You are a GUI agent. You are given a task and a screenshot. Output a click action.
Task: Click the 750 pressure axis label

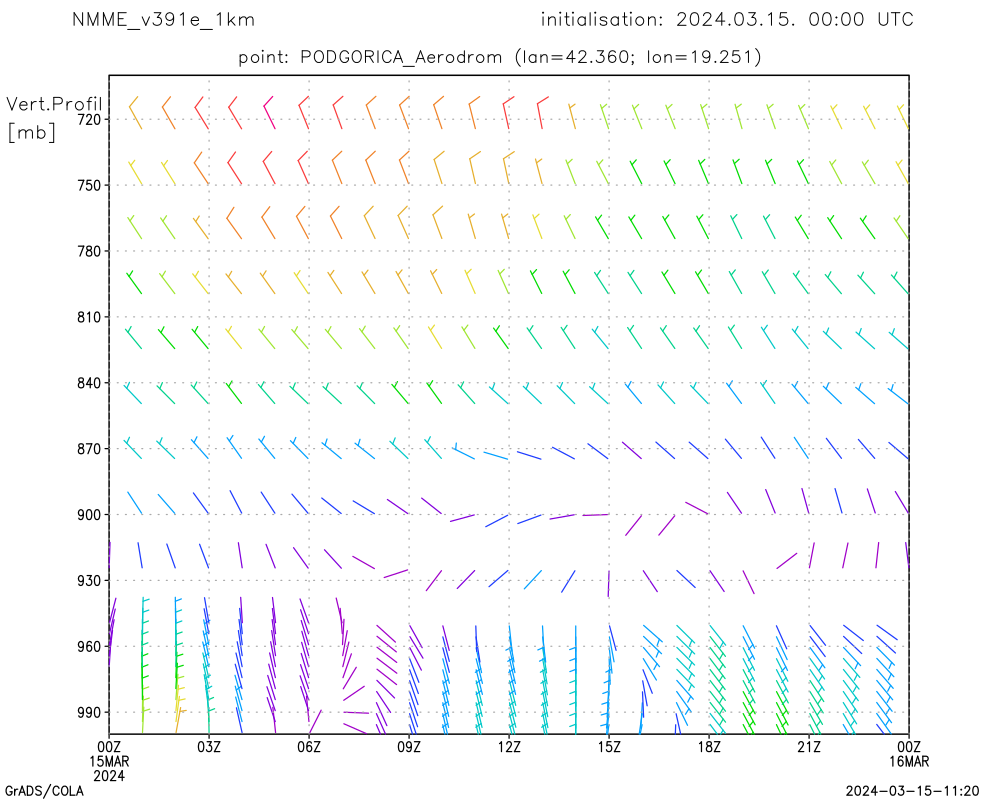tap(89, 185)
